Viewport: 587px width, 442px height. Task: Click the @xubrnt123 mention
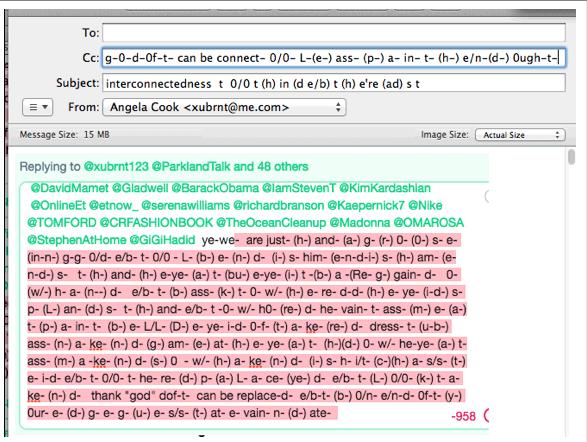click(x=116, y=166)
